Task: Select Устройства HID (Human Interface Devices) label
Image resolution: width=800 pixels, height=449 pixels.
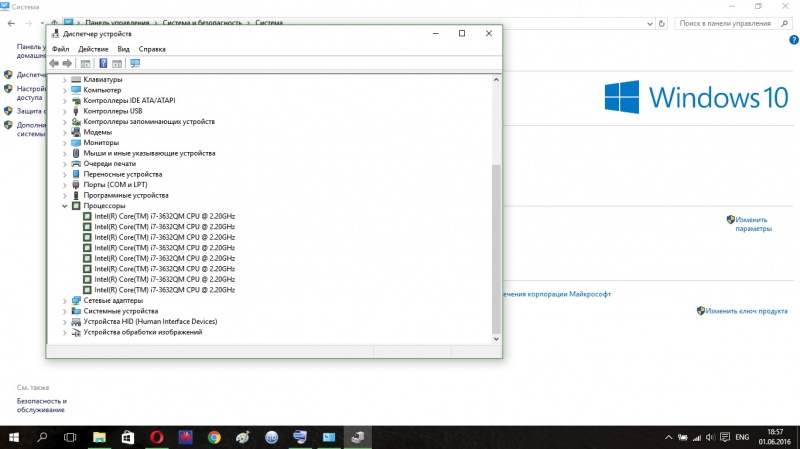Action: (150, 321)
